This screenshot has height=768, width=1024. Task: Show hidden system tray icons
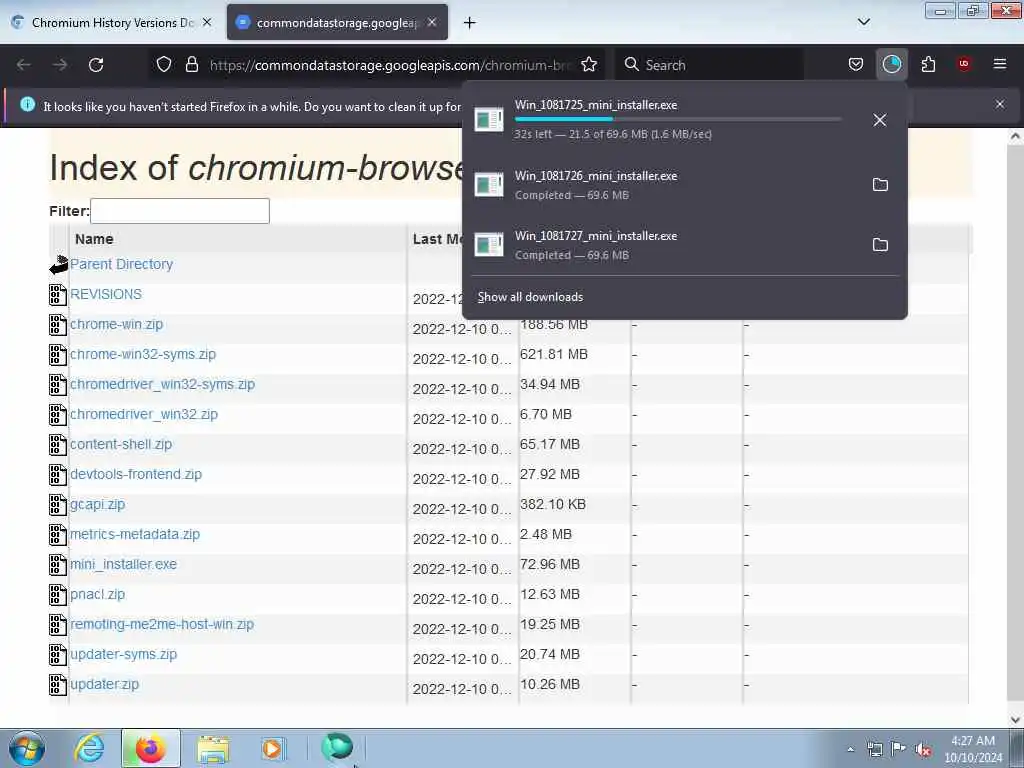click(850, 749)
